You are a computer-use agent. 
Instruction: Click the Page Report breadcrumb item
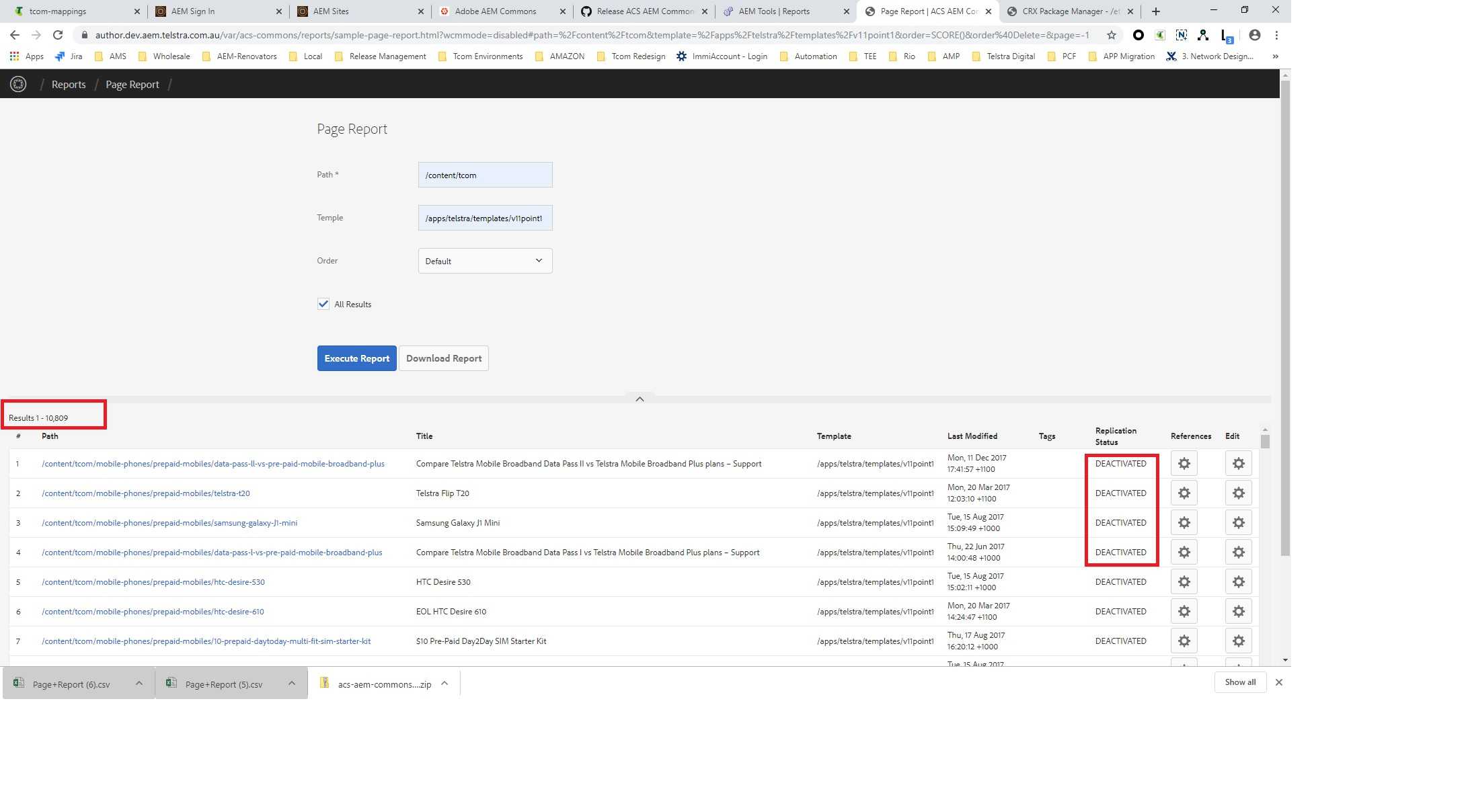[x=131, y=84]
